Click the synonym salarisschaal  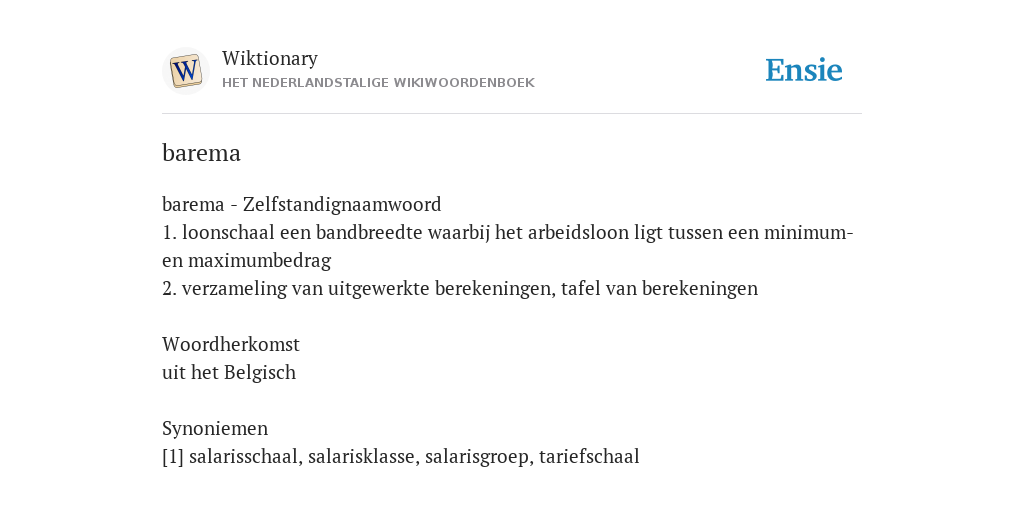(x=246, y=456)
